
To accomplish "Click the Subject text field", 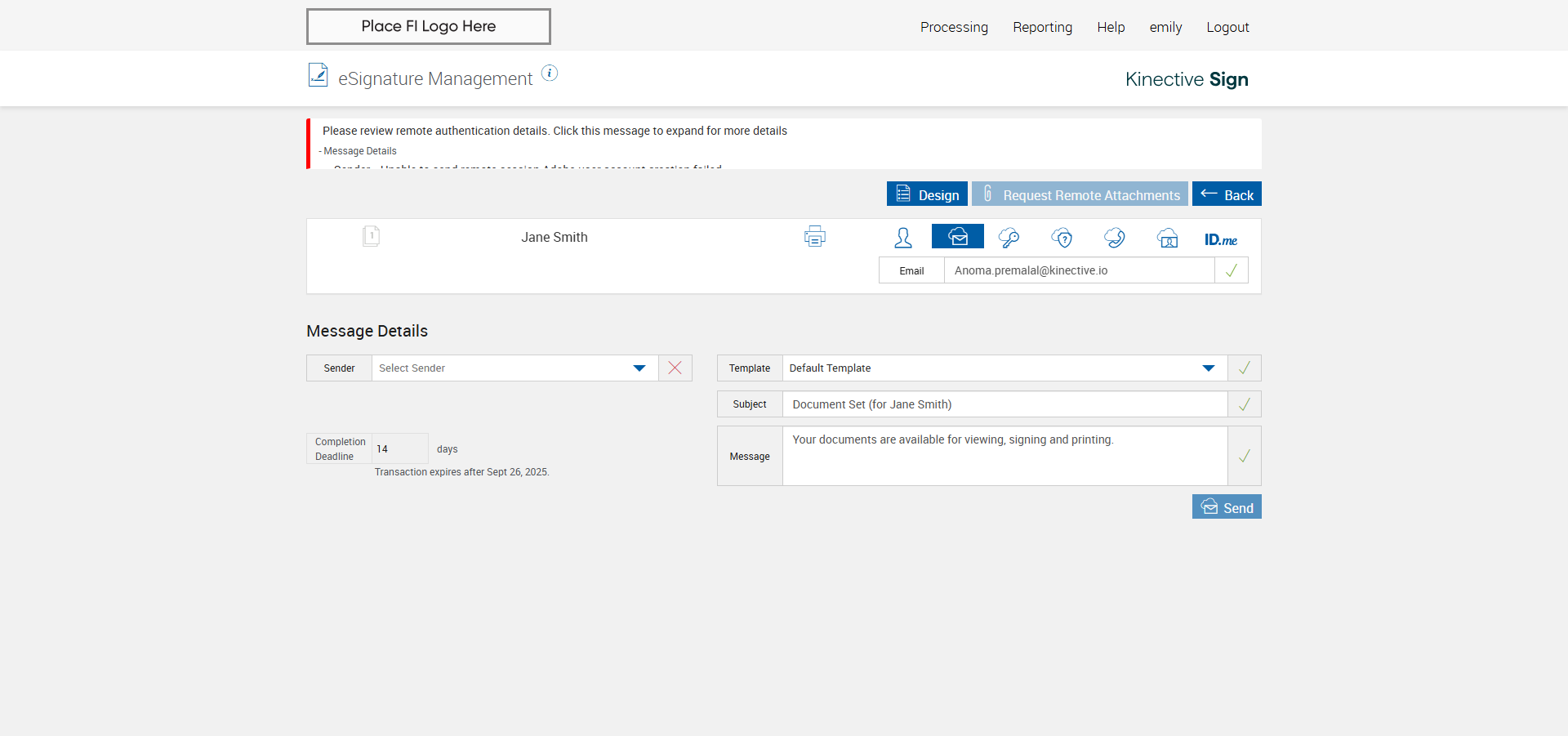I will [x=1004, y=404].
